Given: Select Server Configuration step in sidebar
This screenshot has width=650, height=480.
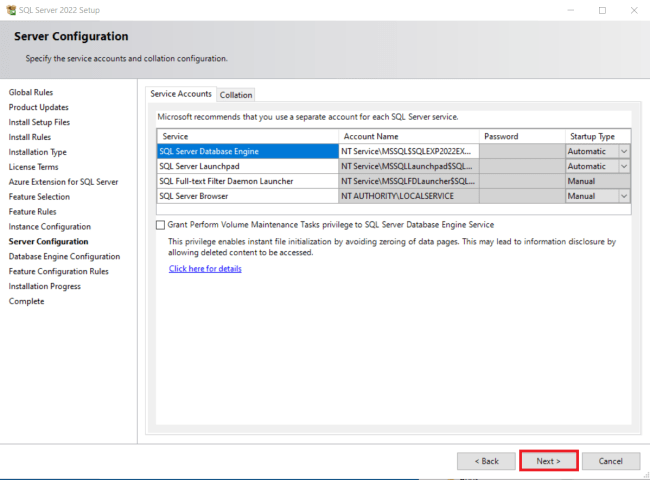Looking at the screenshot, I should 49,242.
